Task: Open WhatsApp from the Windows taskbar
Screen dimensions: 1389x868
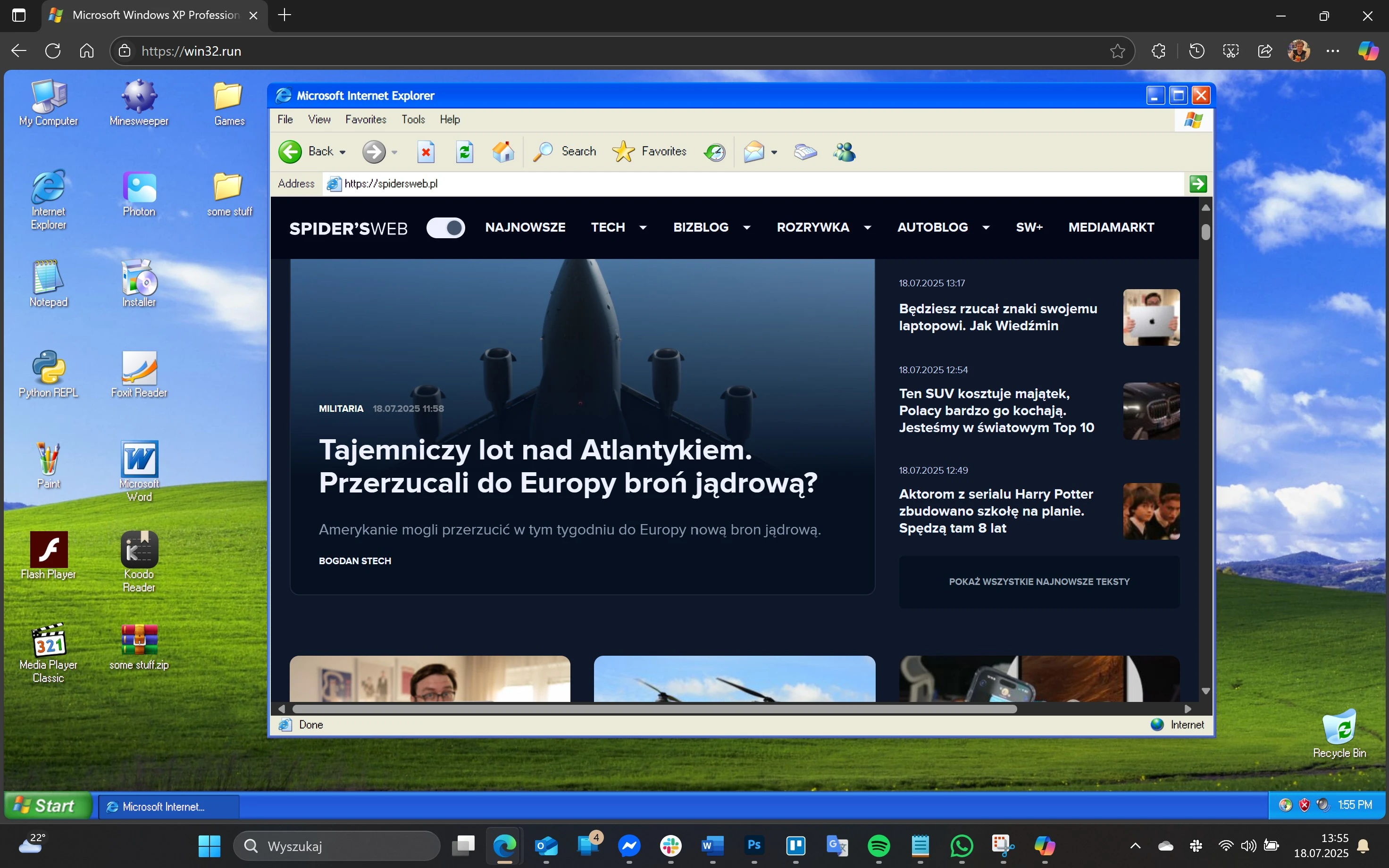Action: tap(962, 846)
